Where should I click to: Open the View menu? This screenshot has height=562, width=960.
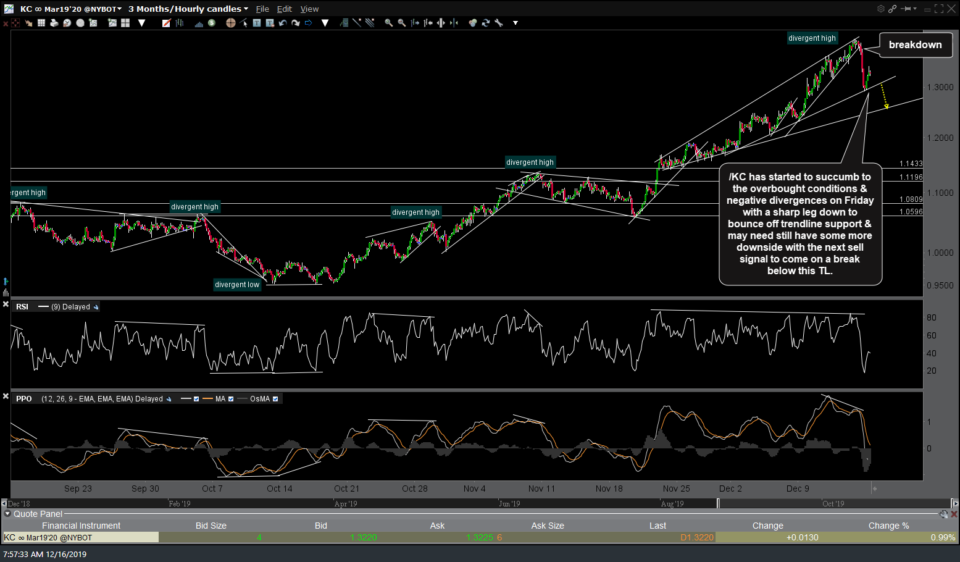coord(310,8)
